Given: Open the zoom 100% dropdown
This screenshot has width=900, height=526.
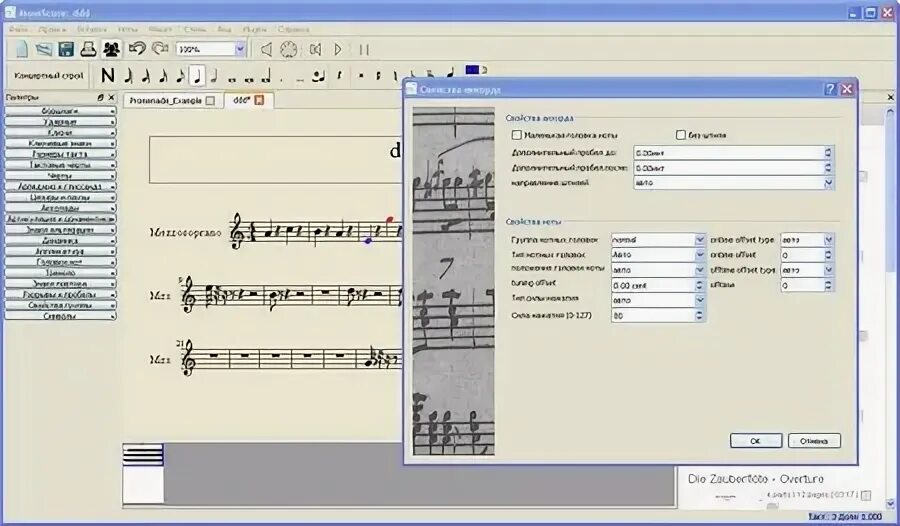Looking at the screenshot, I should 240,49.
